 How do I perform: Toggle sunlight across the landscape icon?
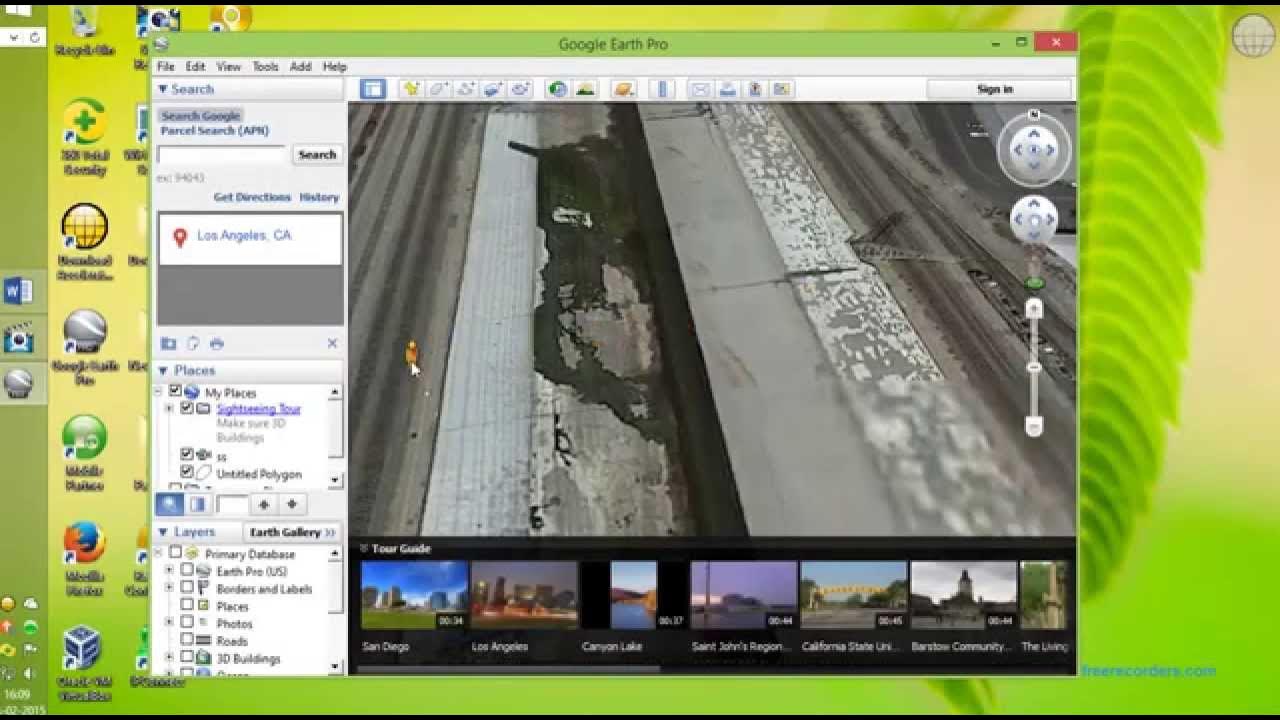coord(585,89)
